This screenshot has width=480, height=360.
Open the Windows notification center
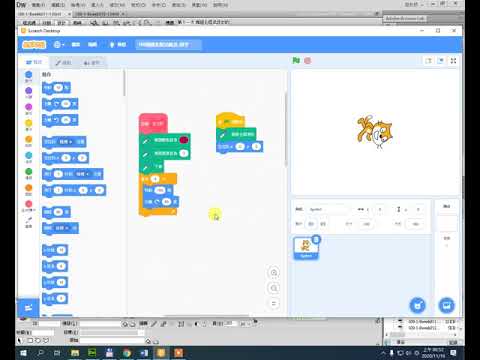[453, 353]
